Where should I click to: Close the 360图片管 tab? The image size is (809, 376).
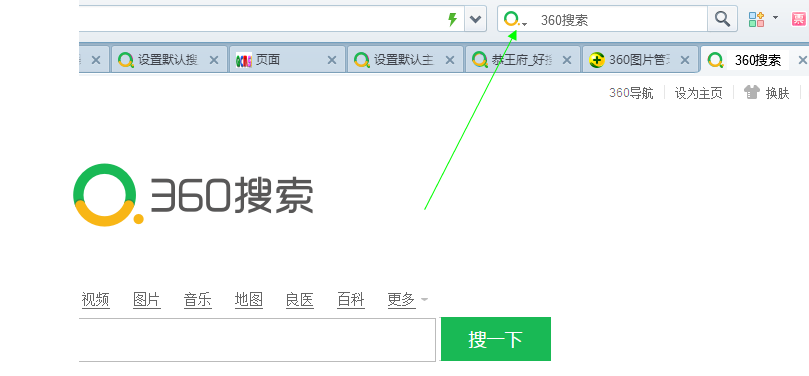[x=685, y=60]
